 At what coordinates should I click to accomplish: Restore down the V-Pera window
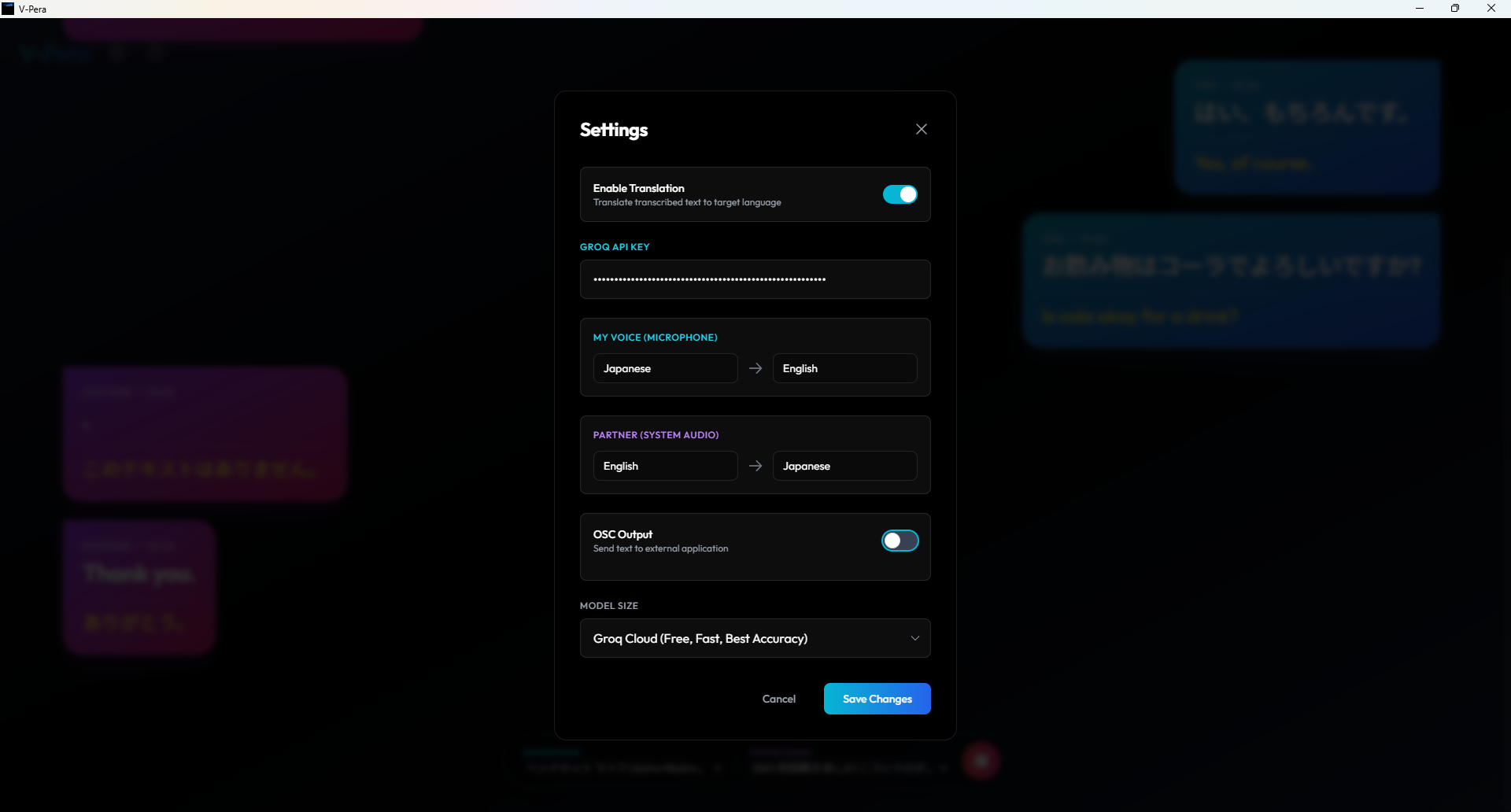coord(1455,9)
